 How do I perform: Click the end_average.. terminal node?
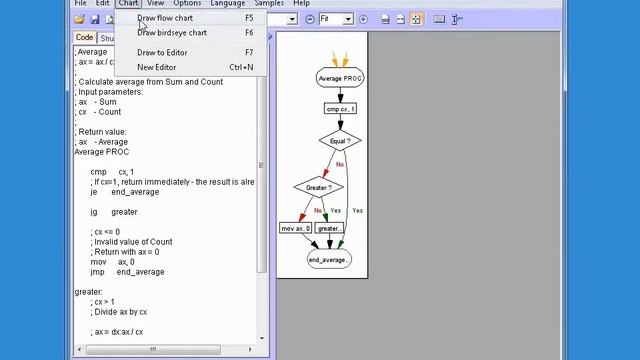pos(329,260)
